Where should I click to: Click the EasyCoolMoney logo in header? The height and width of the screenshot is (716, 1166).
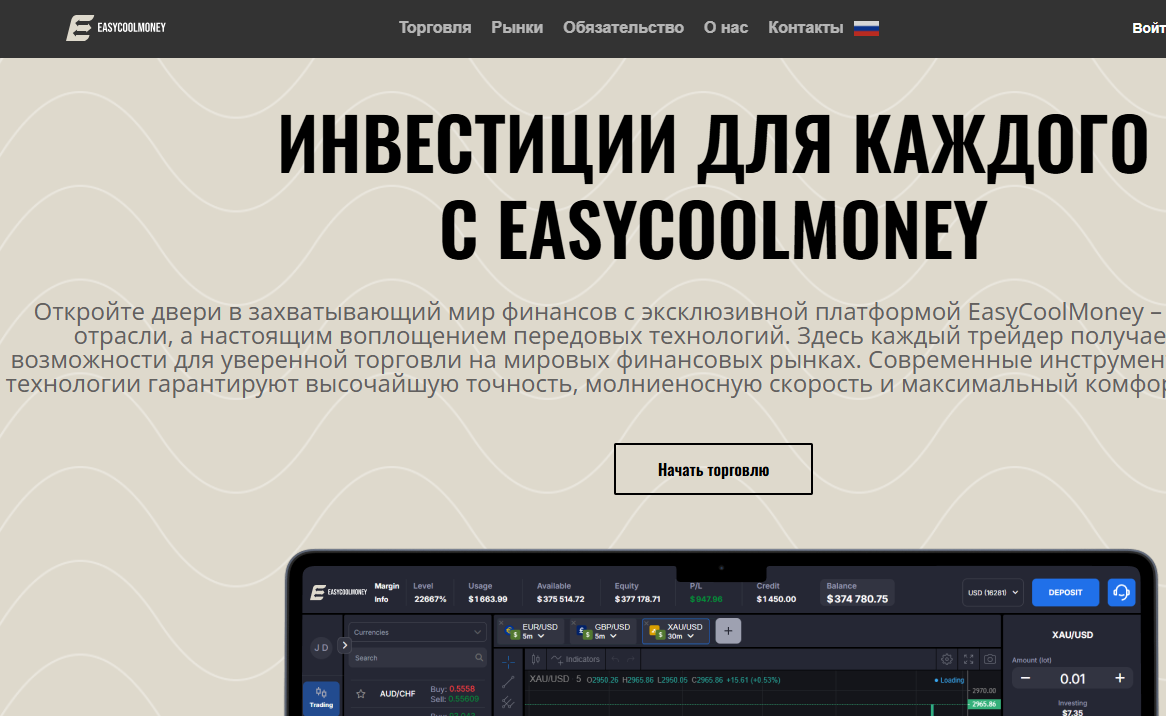click(x=116, y=28)
